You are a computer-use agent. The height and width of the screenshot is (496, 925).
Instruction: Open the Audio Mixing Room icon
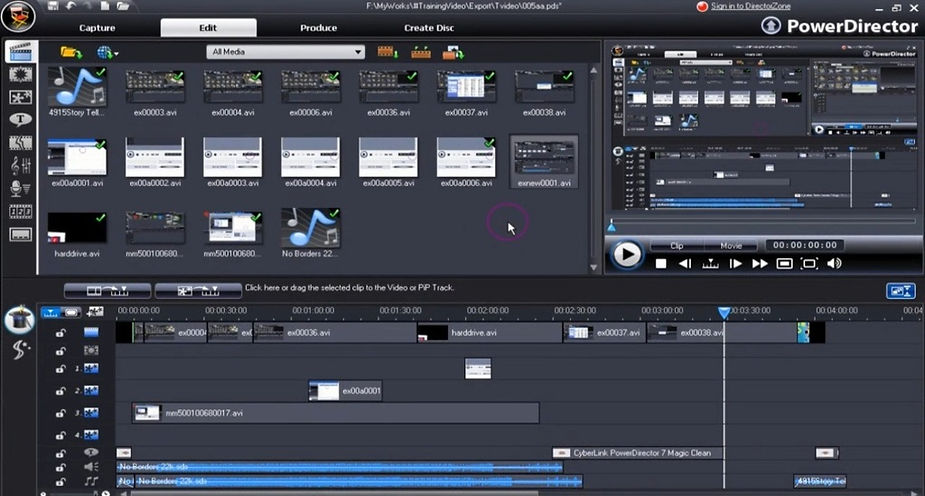[21, 166]
